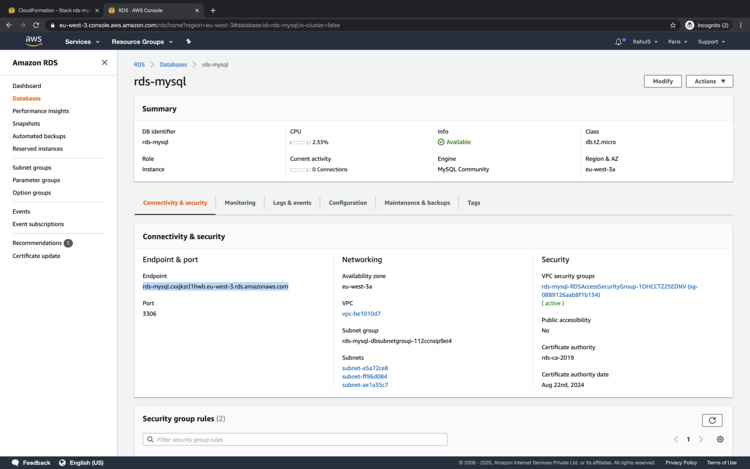Expand the Actions dropdown button
The height and width of the screenshot is (469, 750).
point(709,81)
